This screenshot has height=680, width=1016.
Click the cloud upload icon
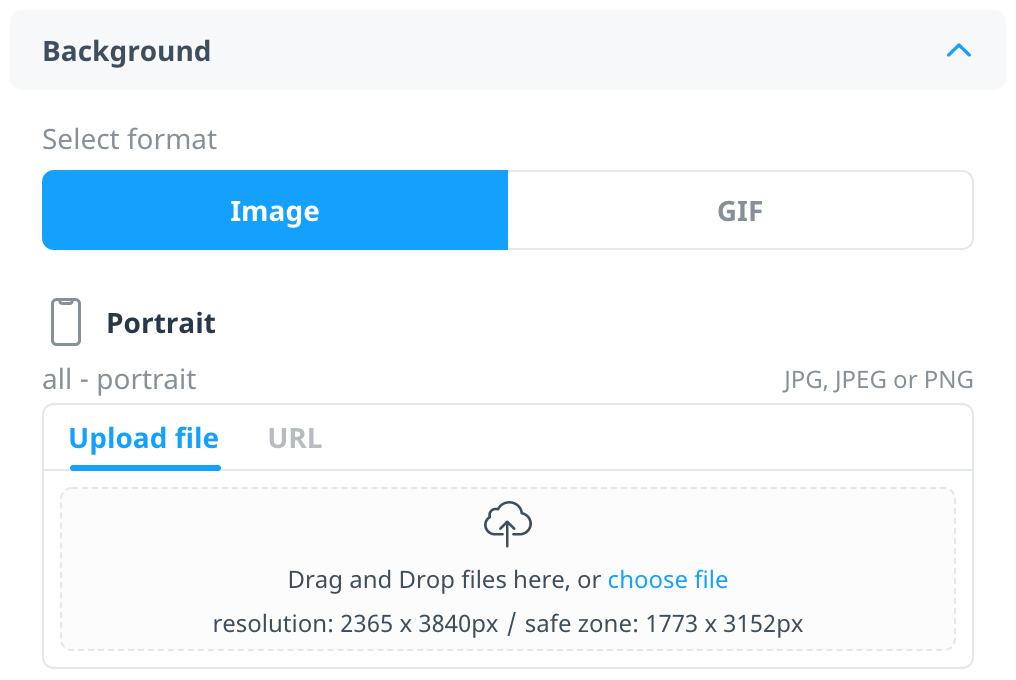point(508,524)
